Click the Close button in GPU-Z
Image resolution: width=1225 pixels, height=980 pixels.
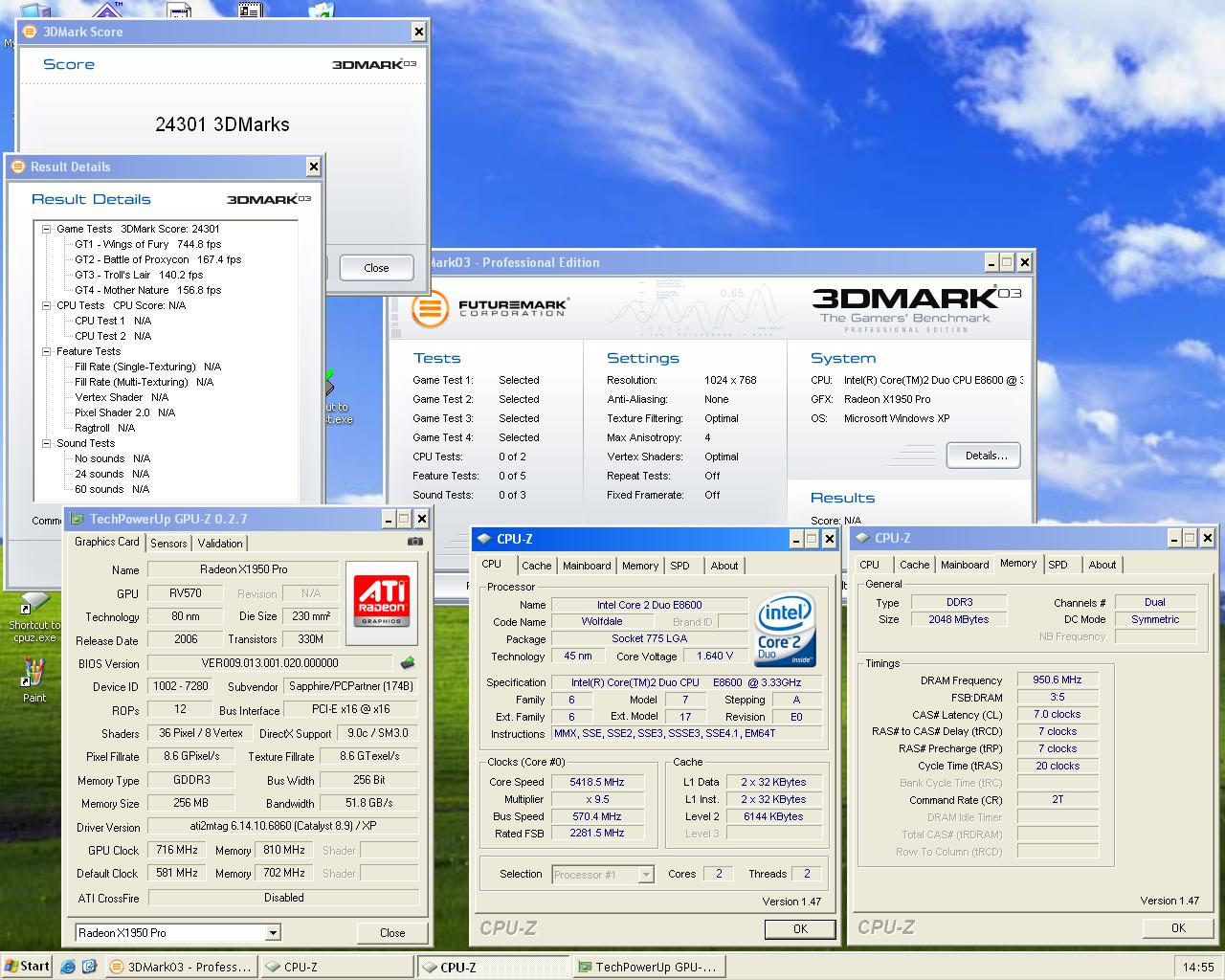click(x=392, y=932)
